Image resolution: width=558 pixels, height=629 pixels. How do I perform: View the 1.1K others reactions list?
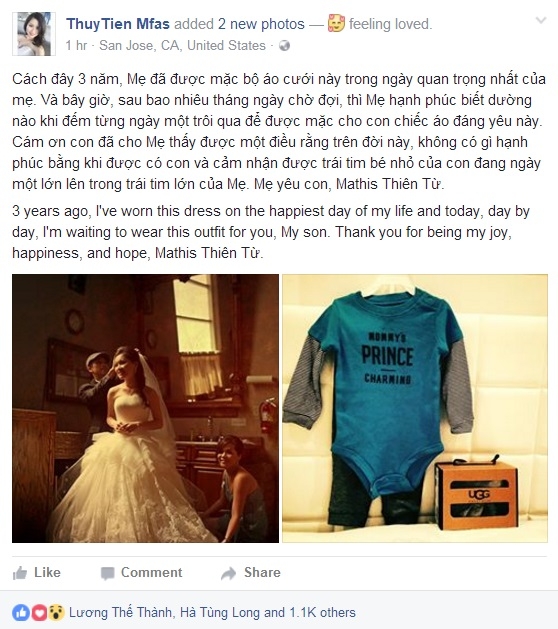(x=323, y=613)
